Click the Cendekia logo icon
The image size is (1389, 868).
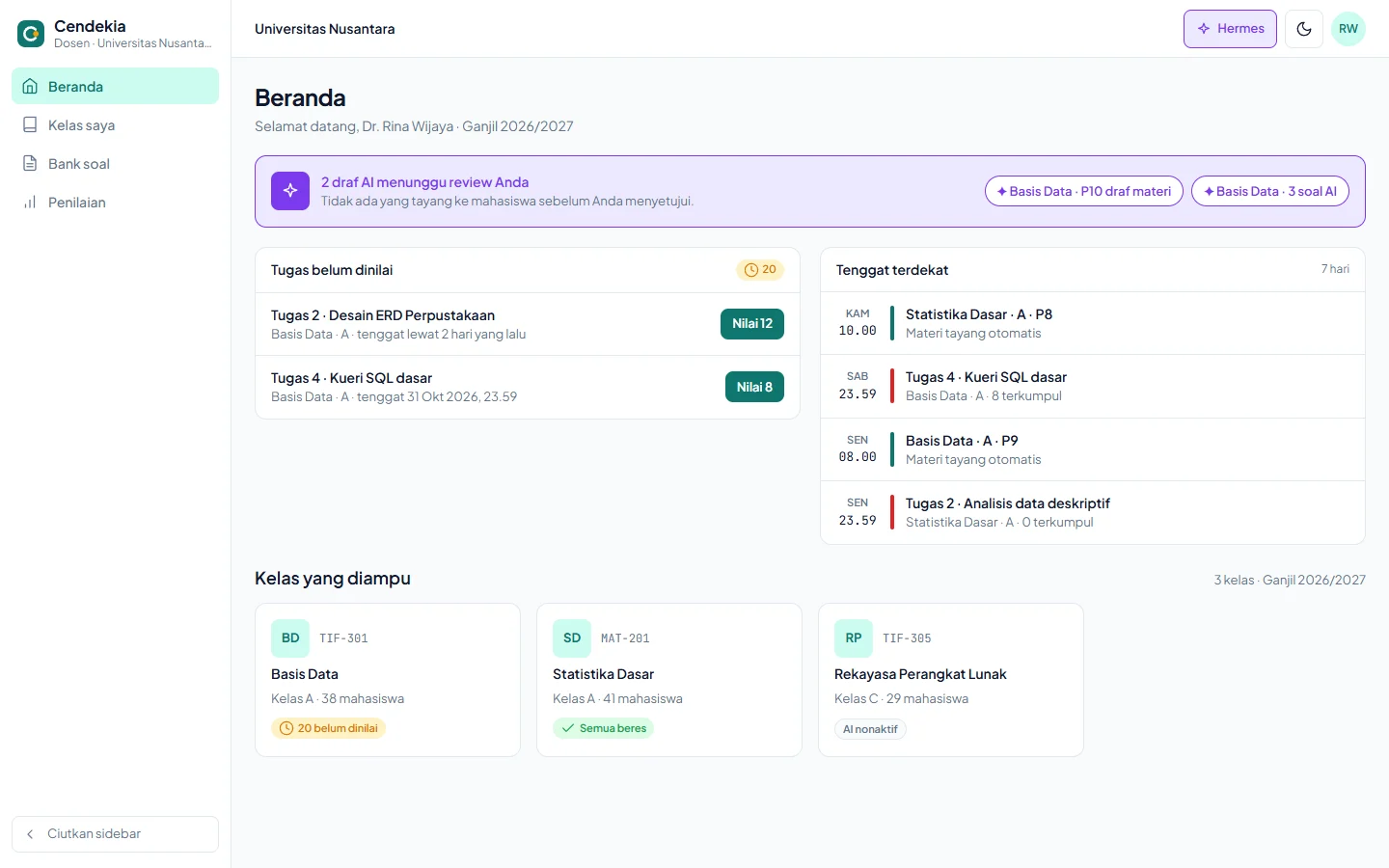(31, 34)
